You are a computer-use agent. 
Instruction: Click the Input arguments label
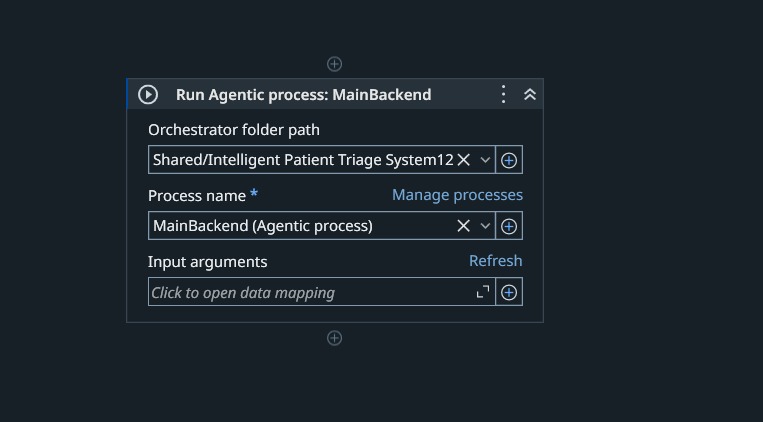point(208,262)
